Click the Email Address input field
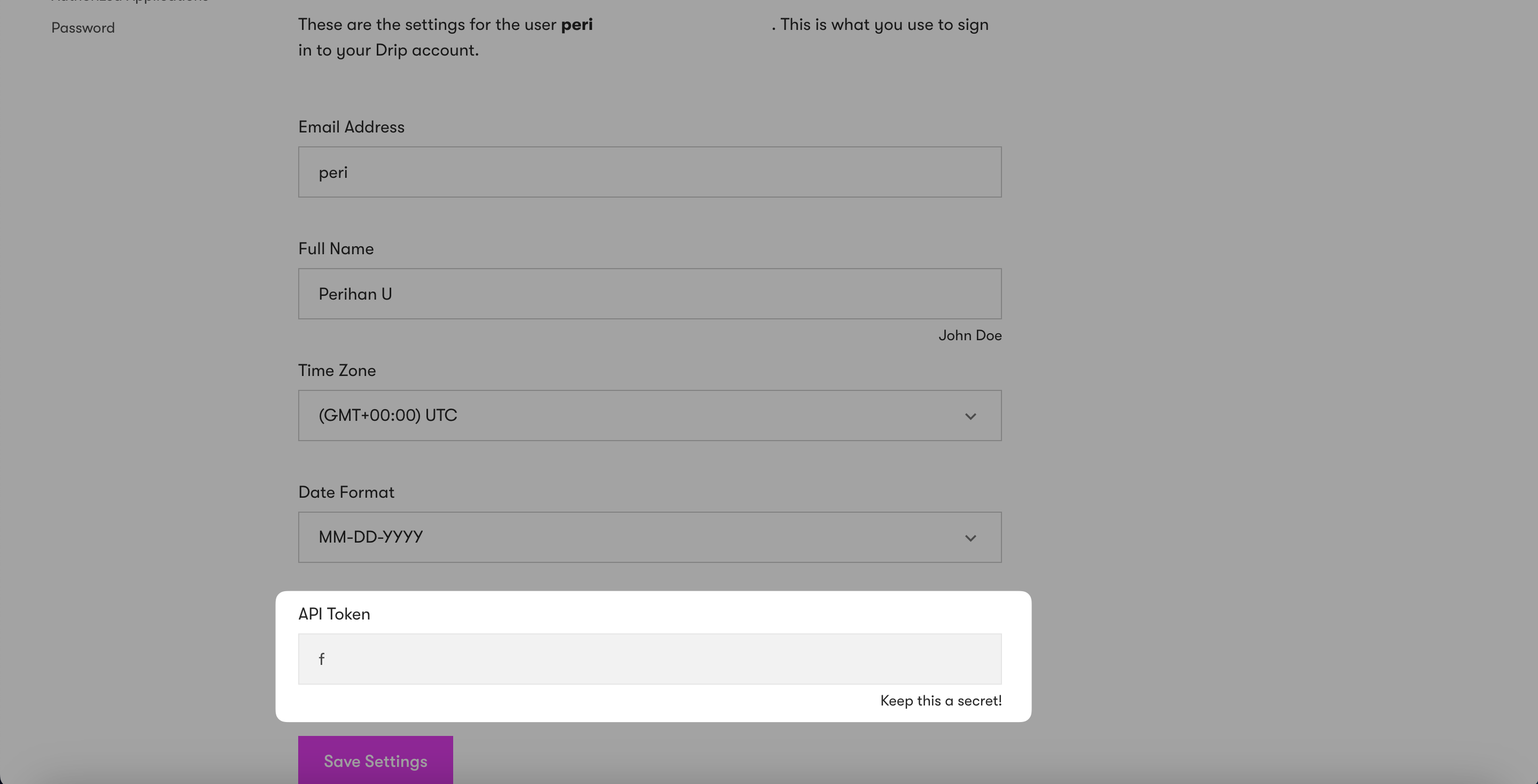Image resolution: width=1538 pixels, height=784 pixels. (650, 172)
